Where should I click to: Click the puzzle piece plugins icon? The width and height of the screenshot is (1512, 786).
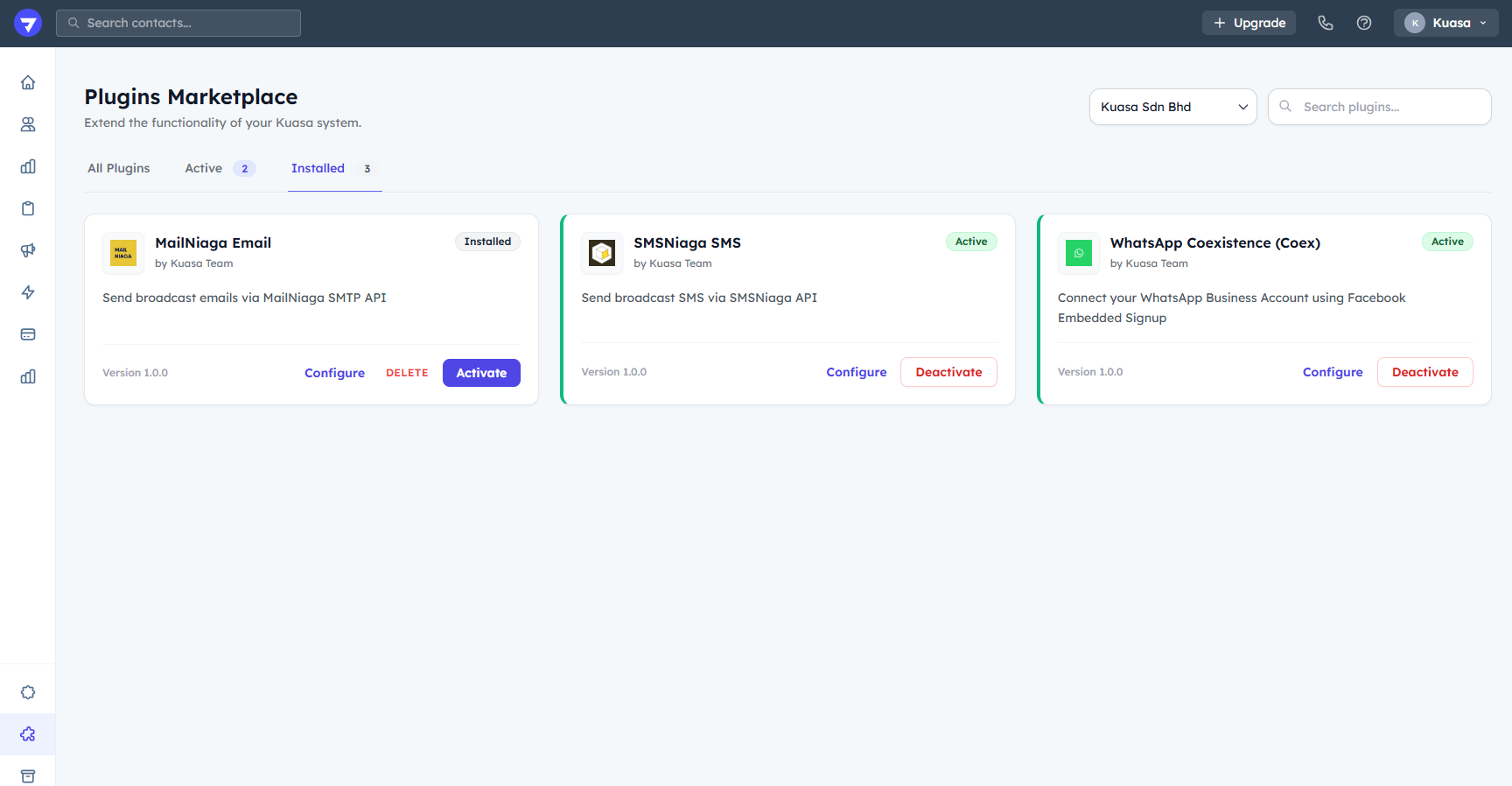[x=28, y=734]
